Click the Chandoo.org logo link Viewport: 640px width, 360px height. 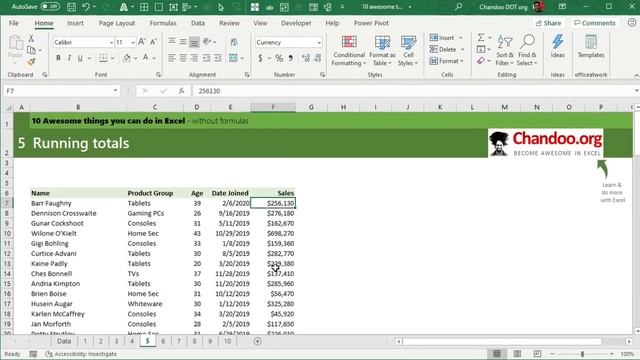click(546, 143)
